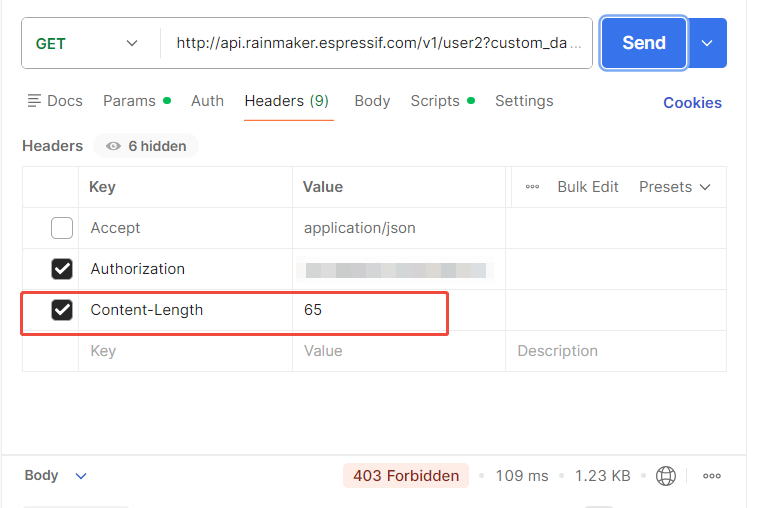Click the Bulk Edit button

coord(588,187)
